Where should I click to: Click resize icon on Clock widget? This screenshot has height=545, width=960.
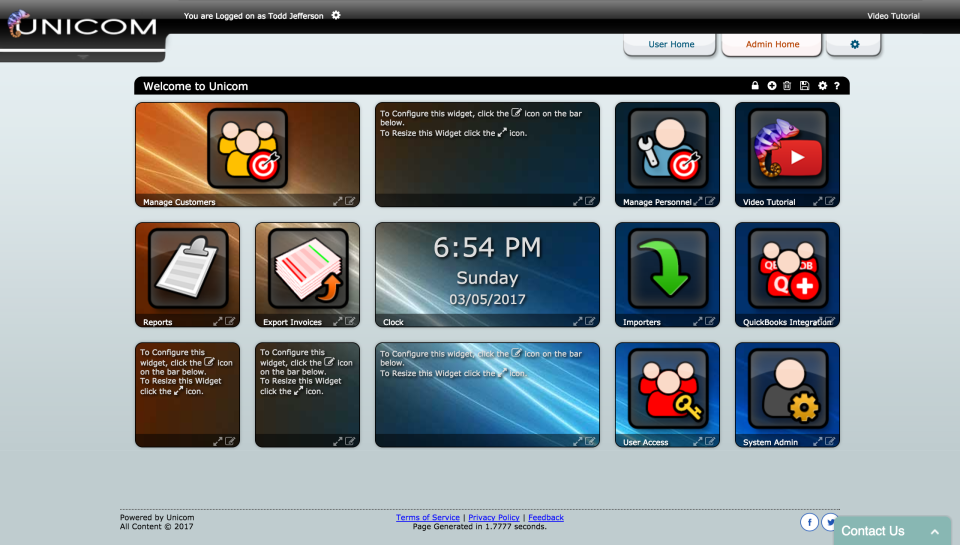577,321
